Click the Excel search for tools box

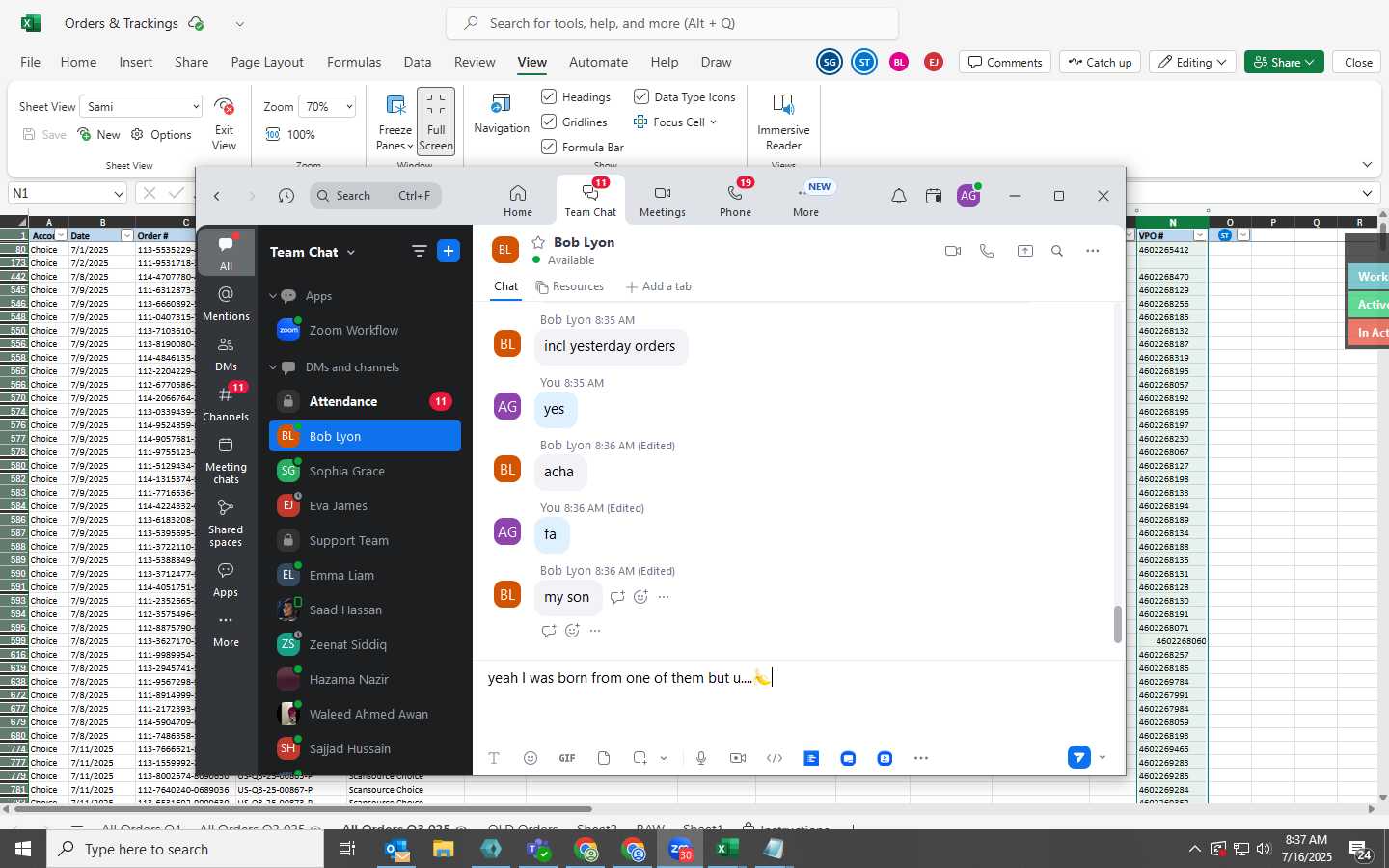(672, 23)
